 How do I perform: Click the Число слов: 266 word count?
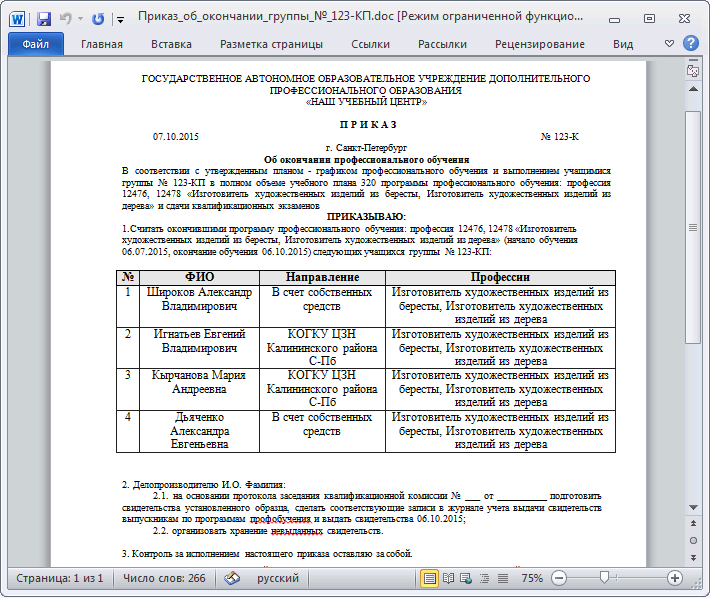point(164,578)
